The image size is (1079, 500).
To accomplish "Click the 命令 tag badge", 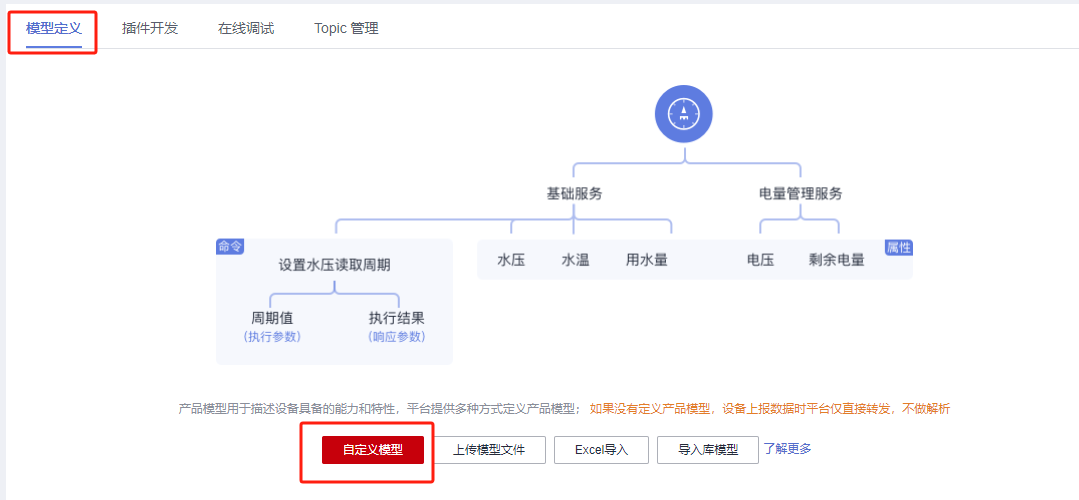I will coord(230,247).
